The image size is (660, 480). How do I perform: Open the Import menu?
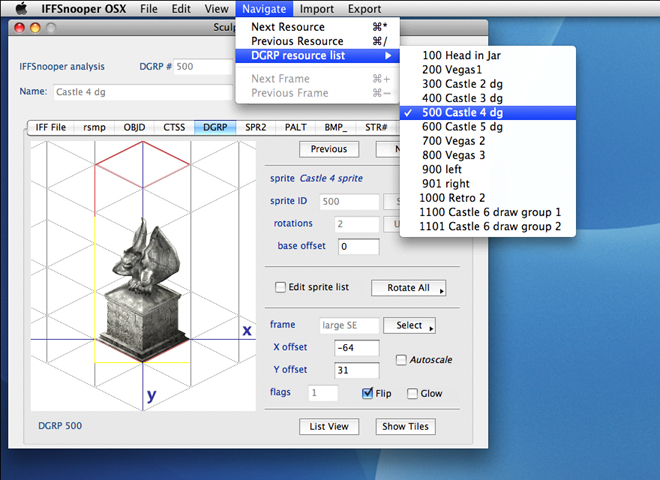tap(317, 8)
